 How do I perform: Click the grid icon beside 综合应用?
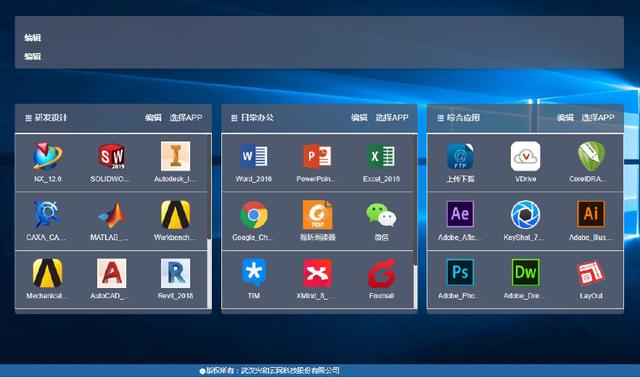[x=440, y=118]
